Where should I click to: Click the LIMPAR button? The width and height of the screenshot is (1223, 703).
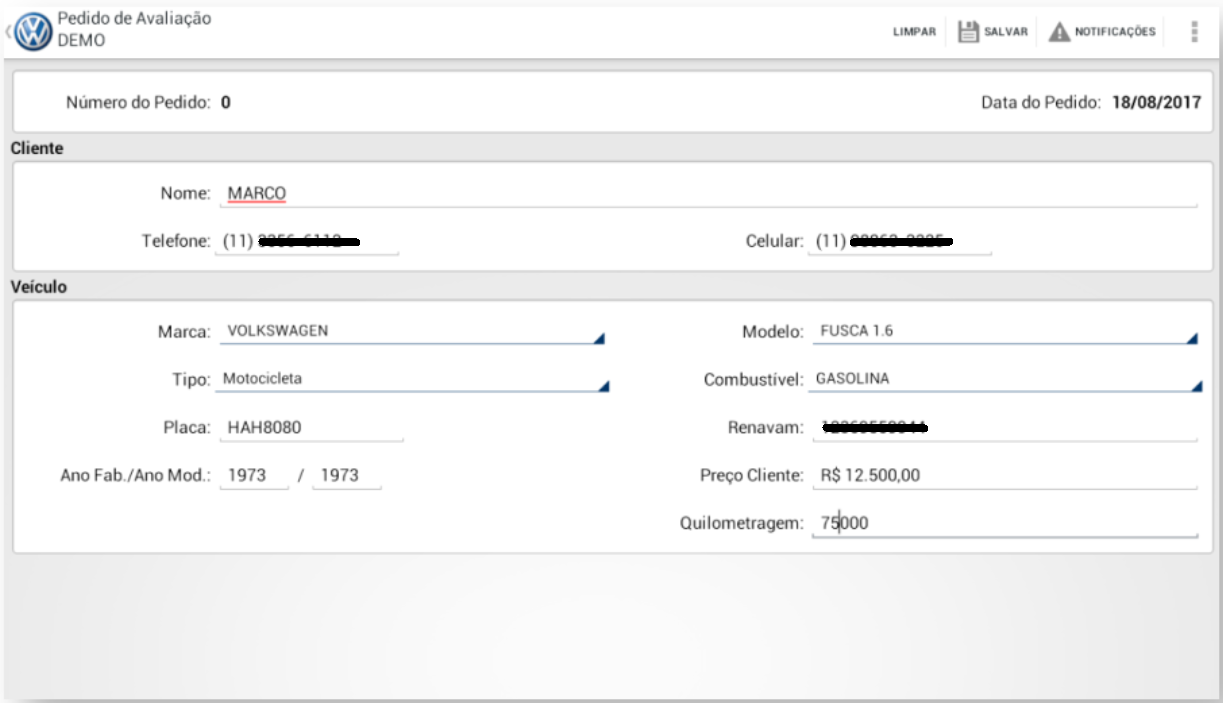point(914,32)
